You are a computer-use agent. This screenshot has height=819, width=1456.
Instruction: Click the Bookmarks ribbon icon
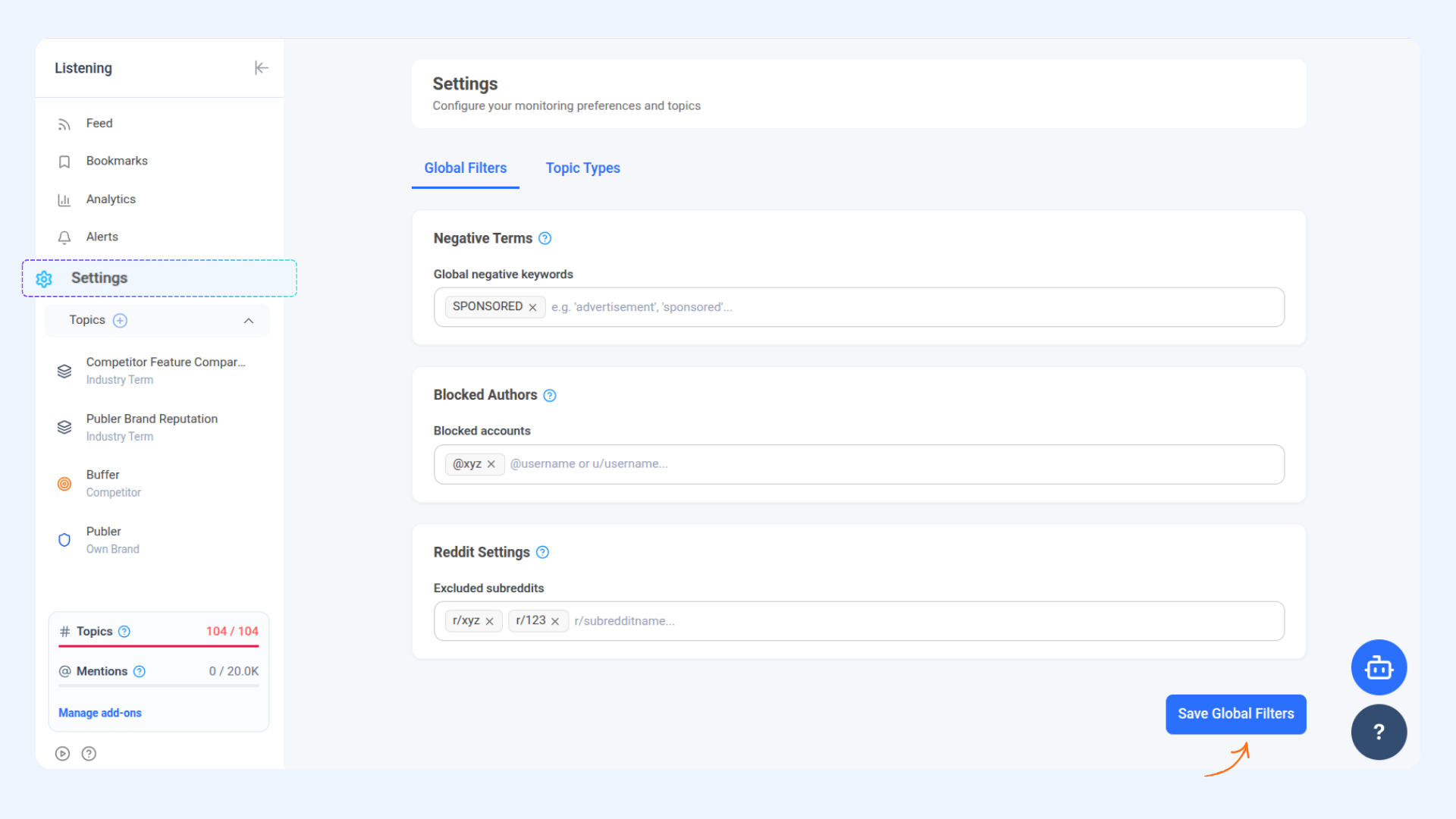pyautogui.click(x=64, y=162)
